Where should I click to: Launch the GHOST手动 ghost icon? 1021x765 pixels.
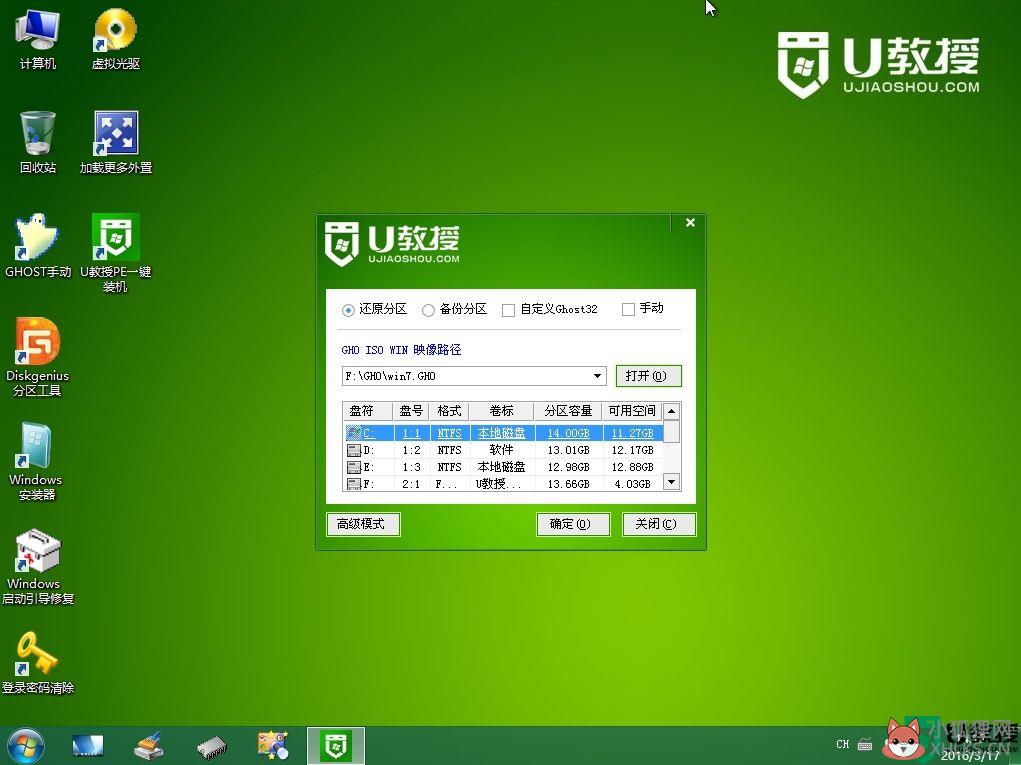pos(38,246)
